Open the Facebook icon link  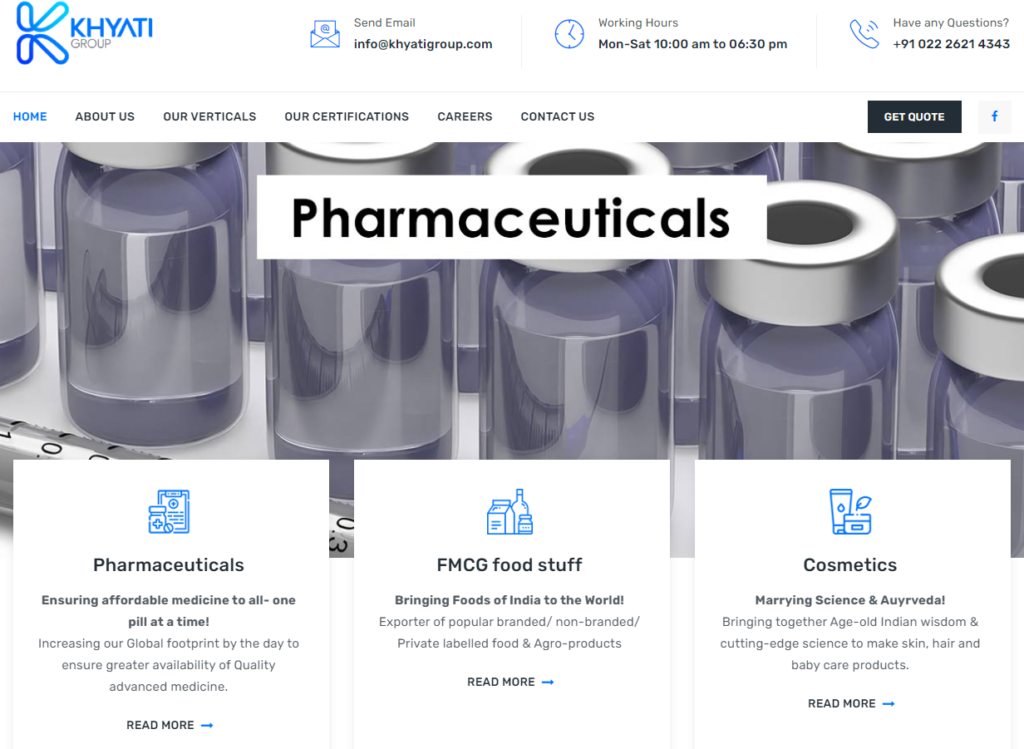pos(994,117)
